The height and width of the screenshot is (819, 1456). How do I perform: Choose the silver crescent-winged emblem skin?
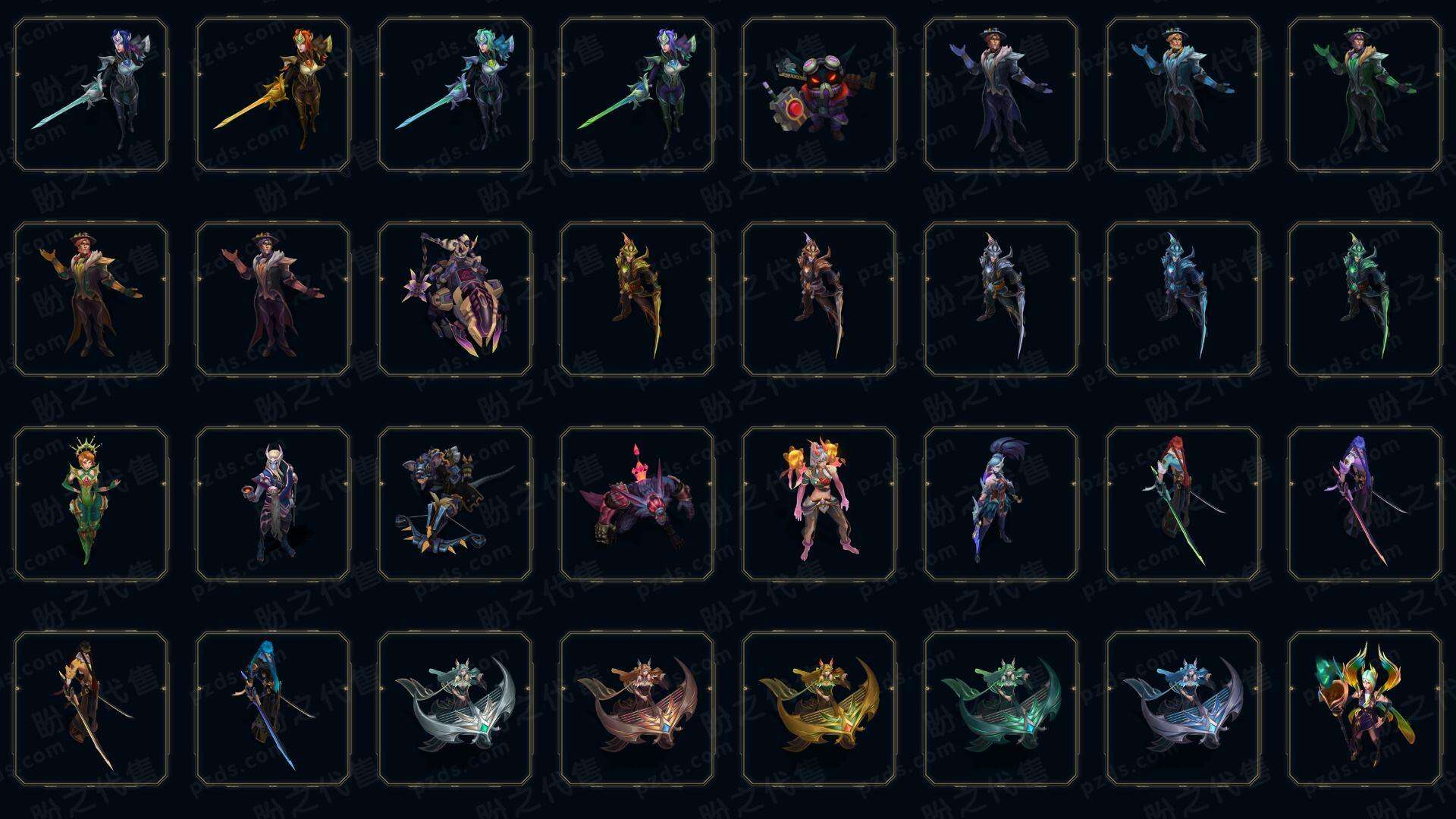(455, 708)
